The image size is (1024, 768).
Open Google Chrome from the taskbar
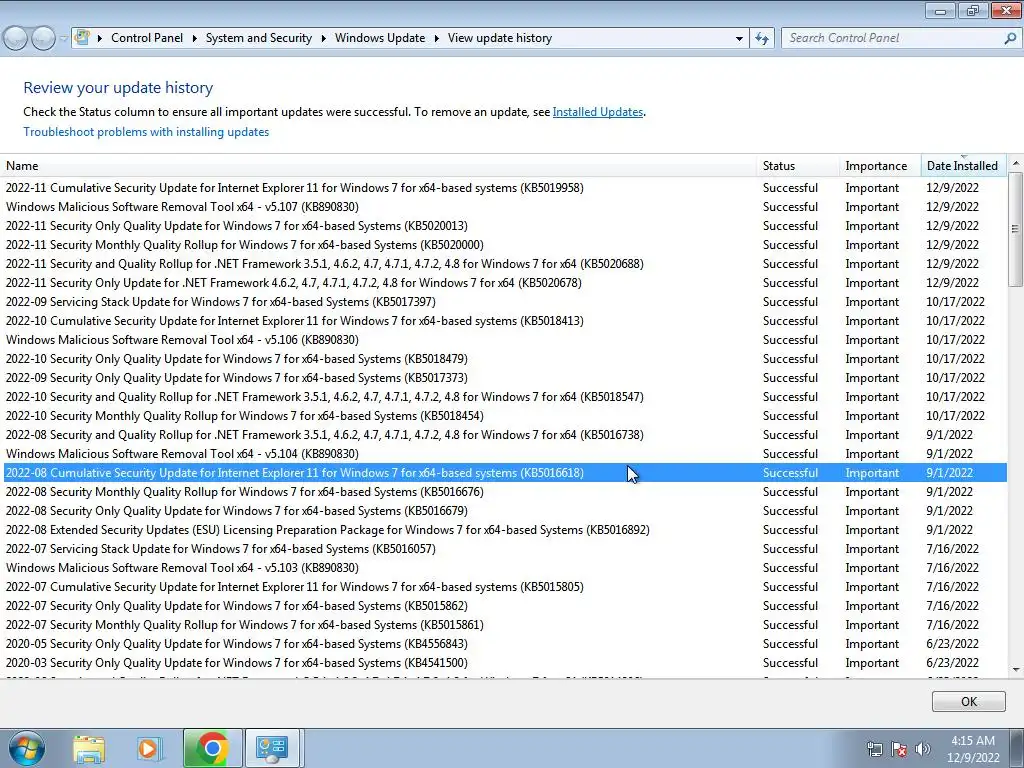[x=212, y=748]
